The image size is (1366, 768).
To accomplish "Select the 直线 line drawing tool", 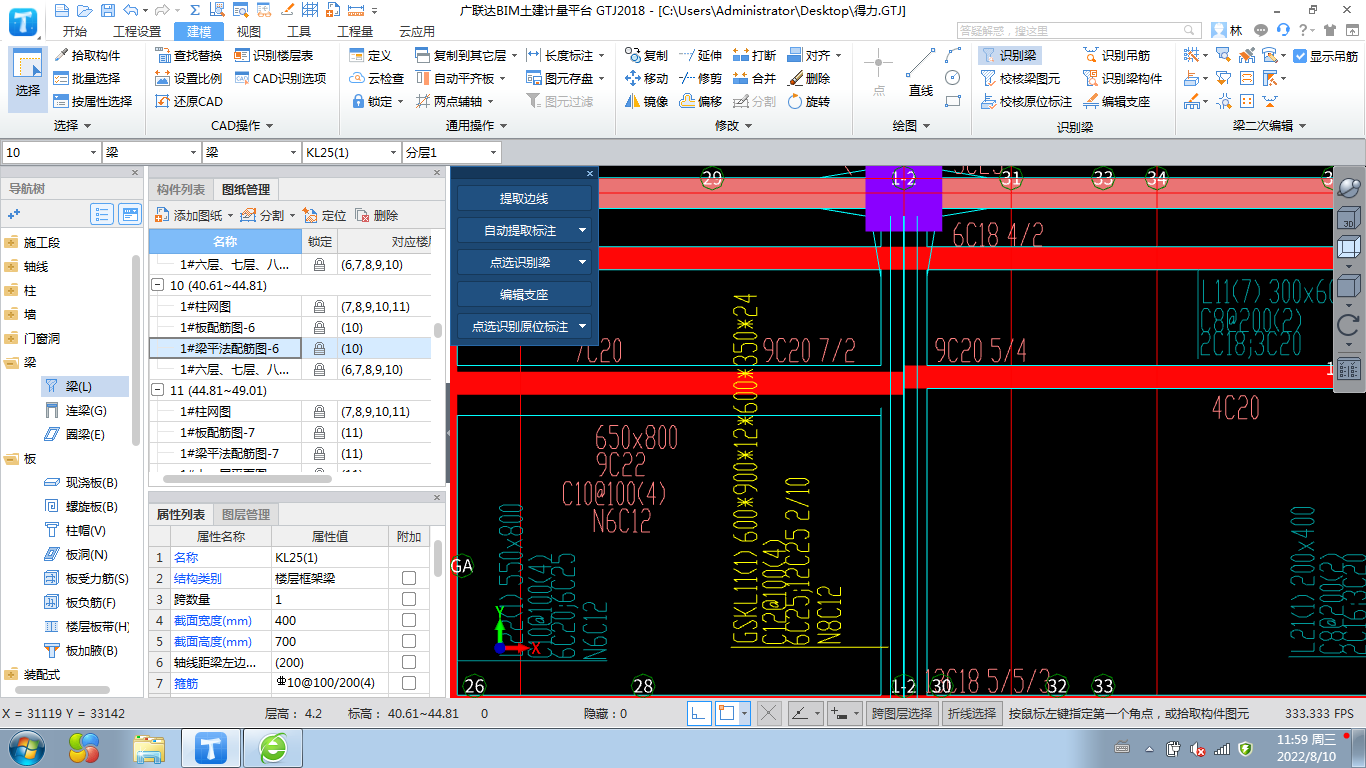I will pos(921,72).
